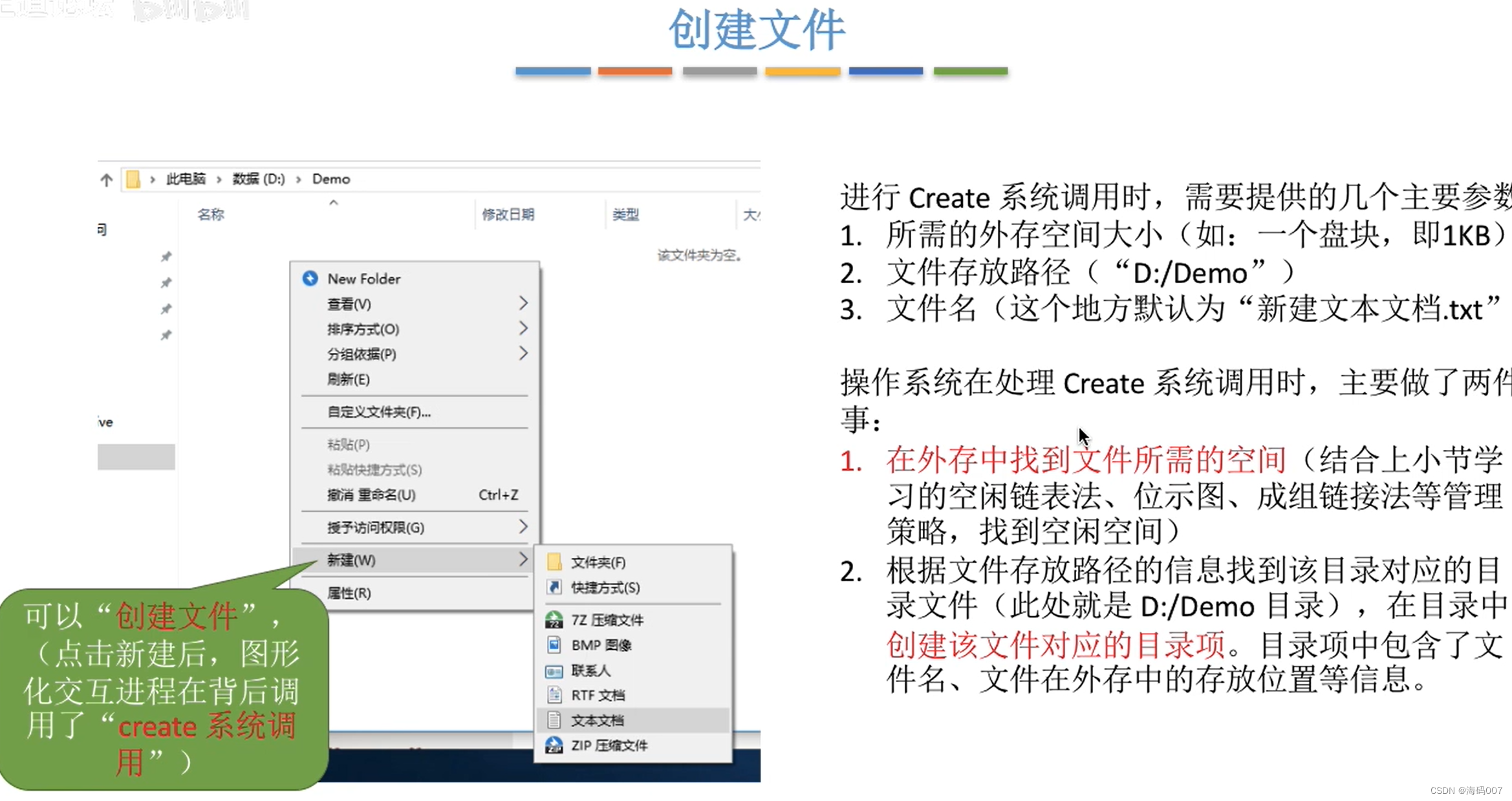Sort by the 修改日期 column header
The width and height of the screenshot is (1512, 801).
click(x=508, y=215)
